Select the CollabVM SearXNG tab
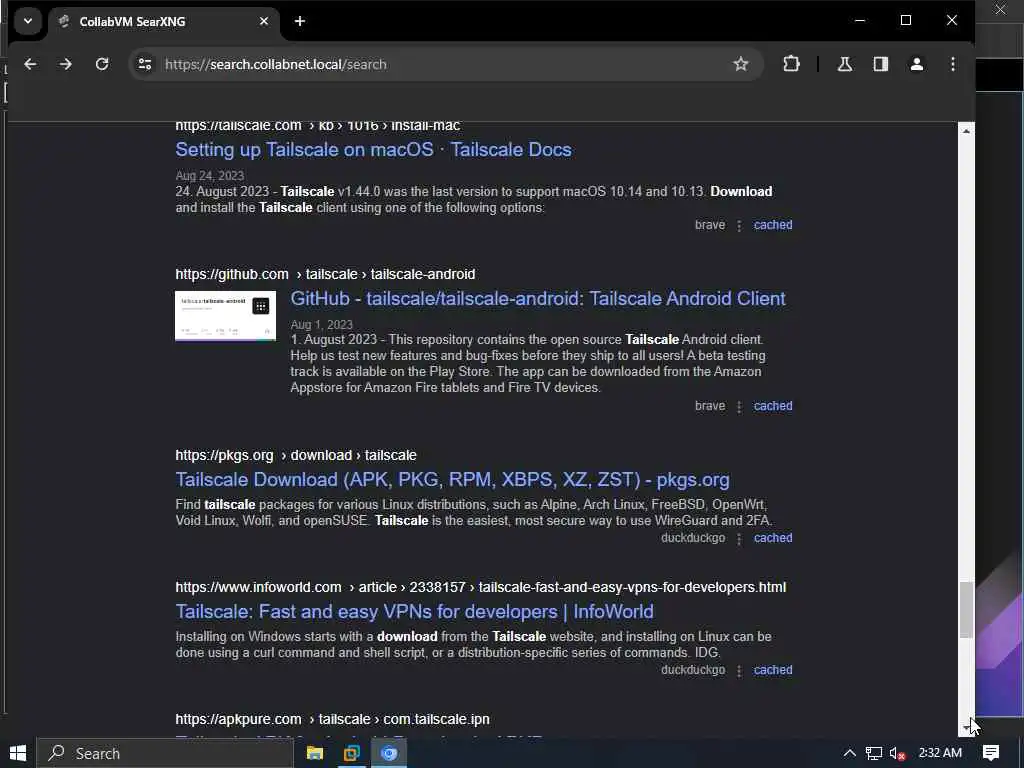Image resolution: width=1024 pixels, height=768 pixels. coord(163,22)
